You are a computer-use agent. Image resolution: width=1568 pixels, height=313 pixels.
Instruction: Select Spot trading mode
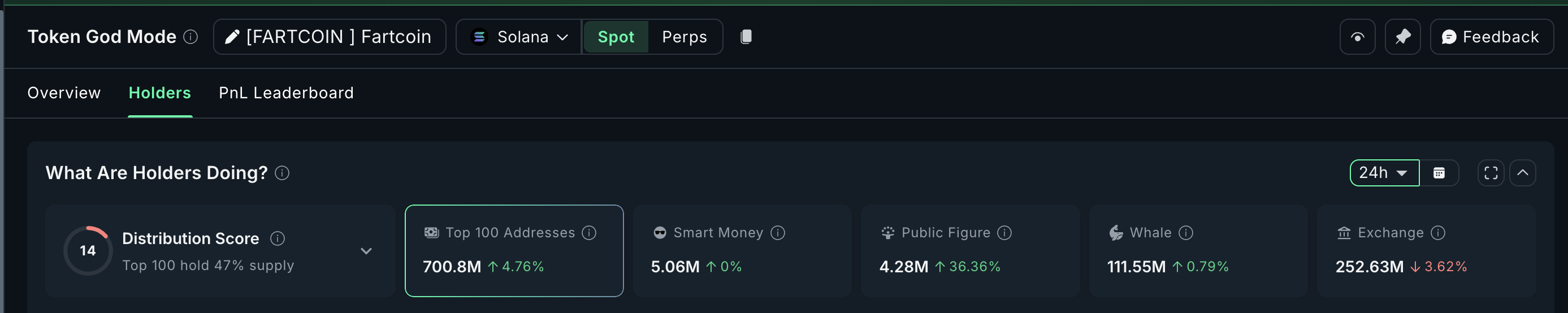click(616, 37)
